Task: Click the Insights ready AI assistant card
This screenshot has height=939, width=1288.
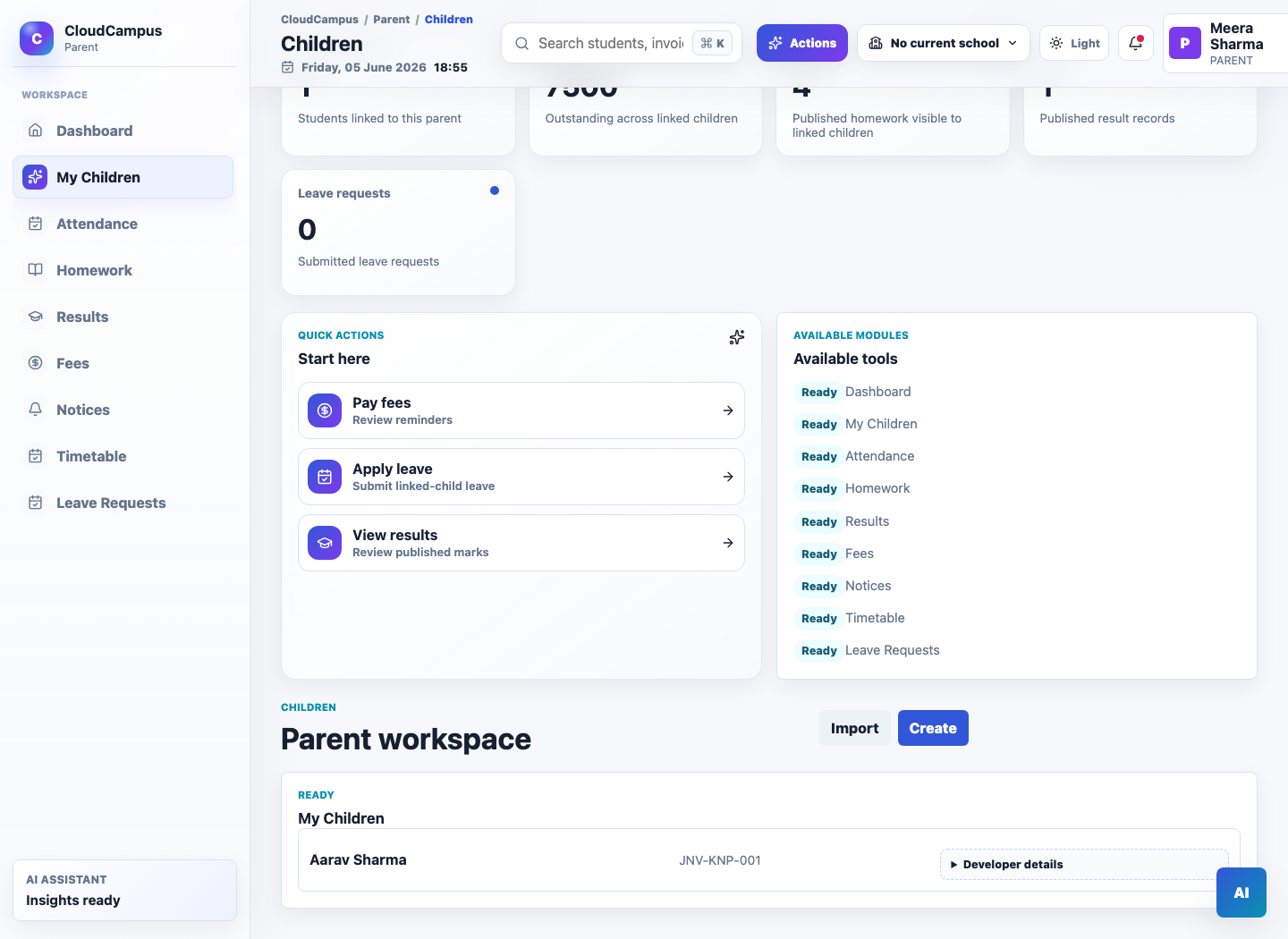Action: (x=124, y=891)
